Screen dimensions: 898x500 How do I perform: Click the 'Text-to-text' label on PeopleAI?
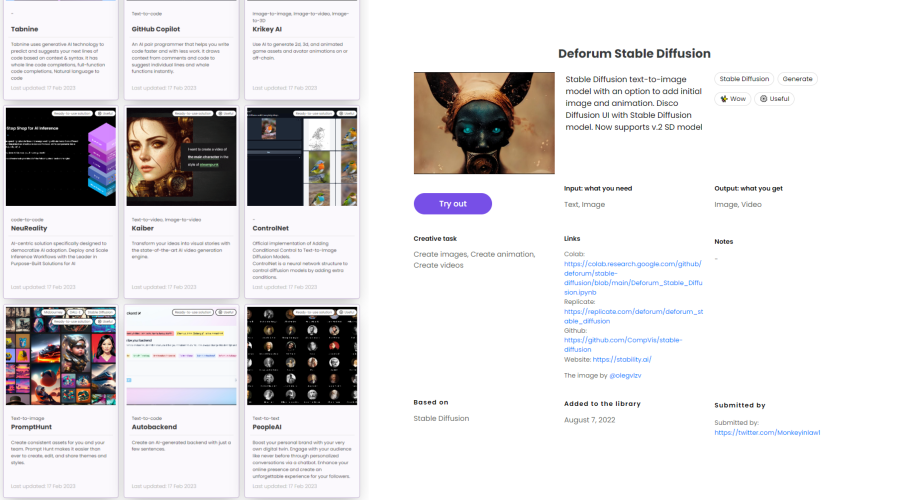point(266,418)
